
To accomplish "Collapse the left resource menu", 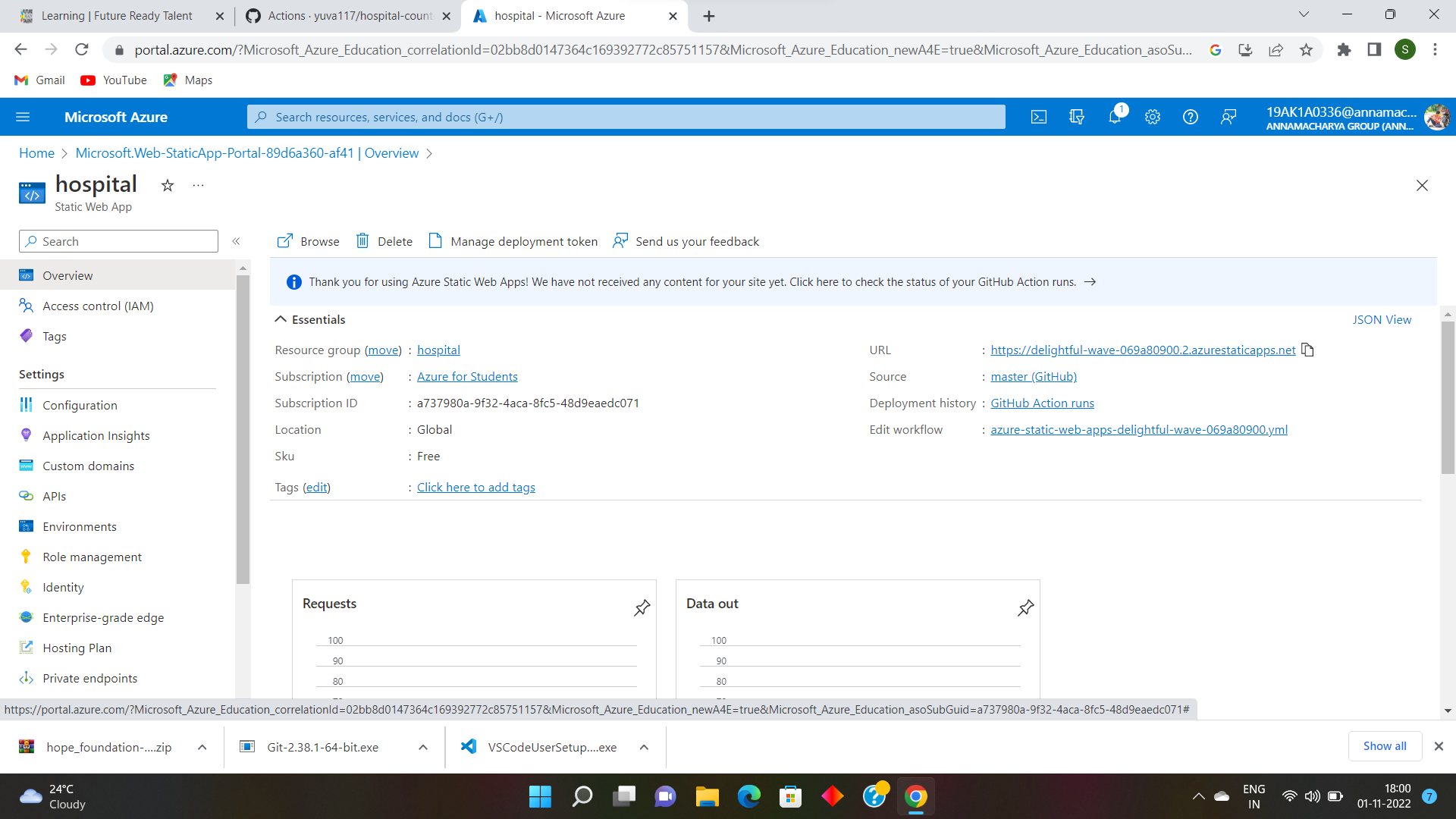I will coord(236,240).
